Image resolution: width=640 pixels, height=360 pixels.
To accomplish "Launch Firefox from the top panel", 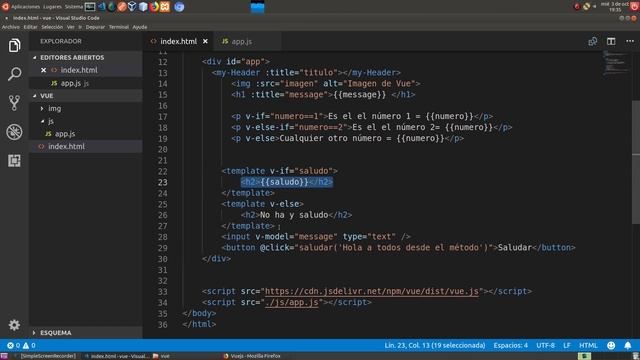I will pos(154,7).
